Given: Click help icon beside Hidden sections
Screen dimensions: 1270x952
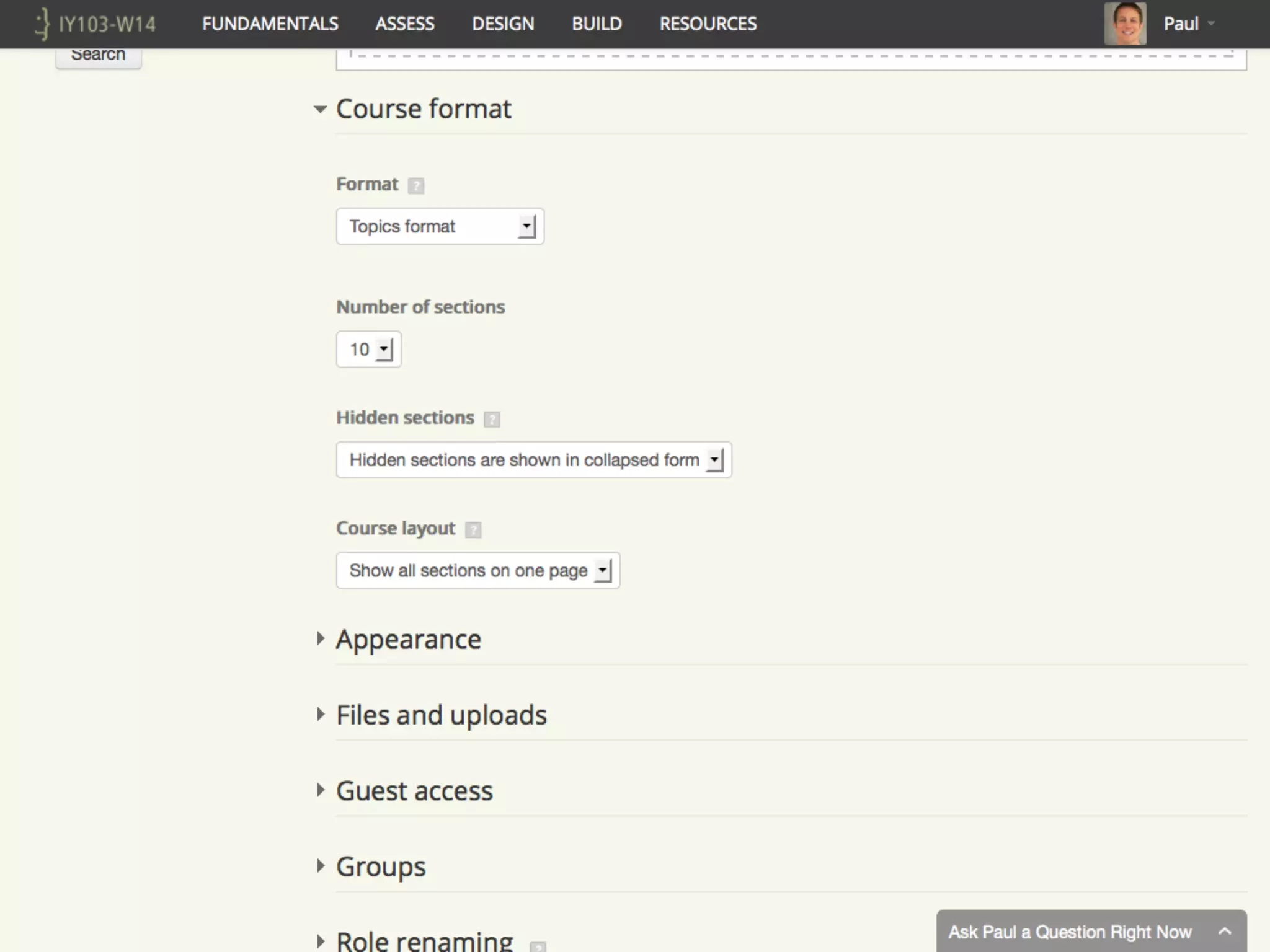Looking at the screenshot, I should 492,419.
